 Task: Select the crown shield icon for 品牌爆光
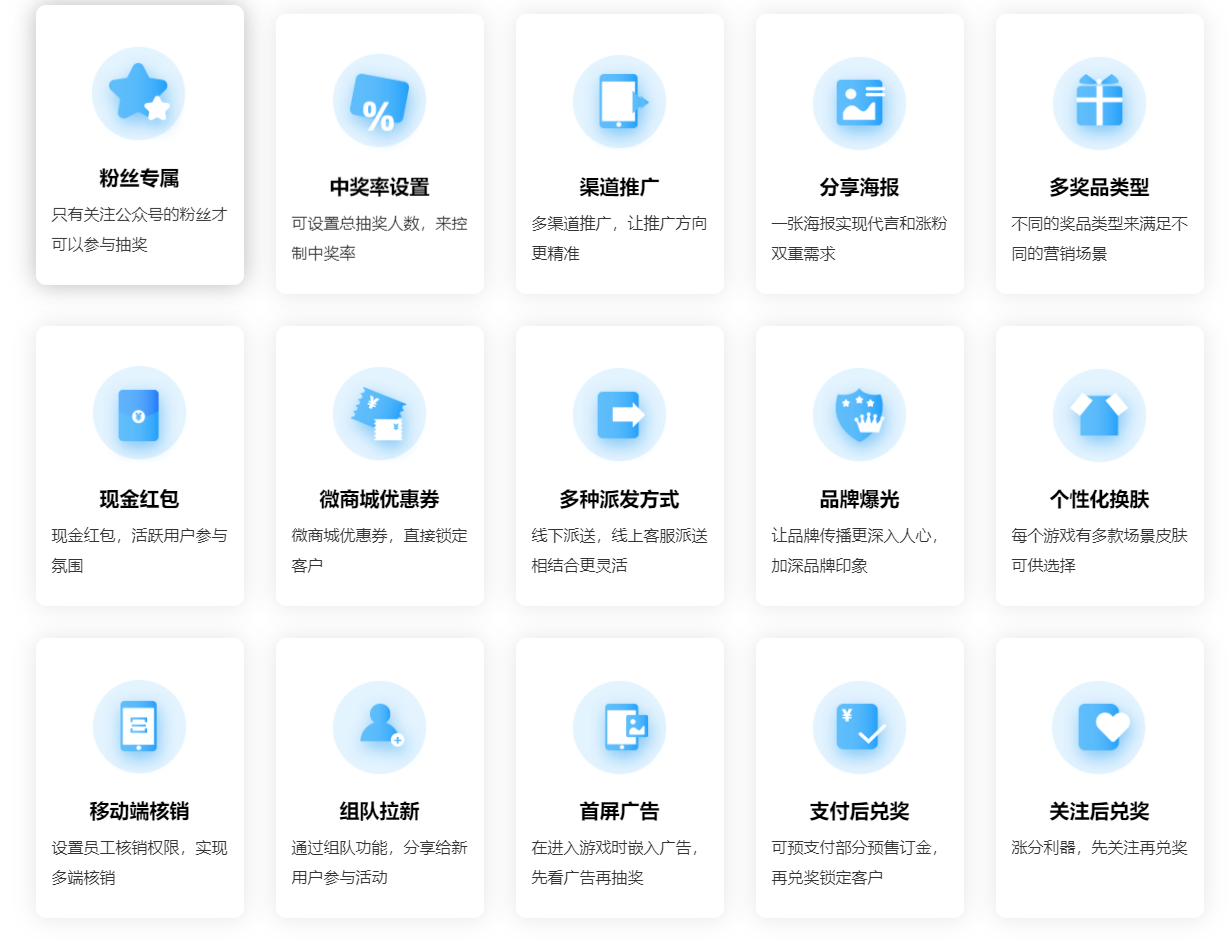pyautogui.click(x=859, y=414)
